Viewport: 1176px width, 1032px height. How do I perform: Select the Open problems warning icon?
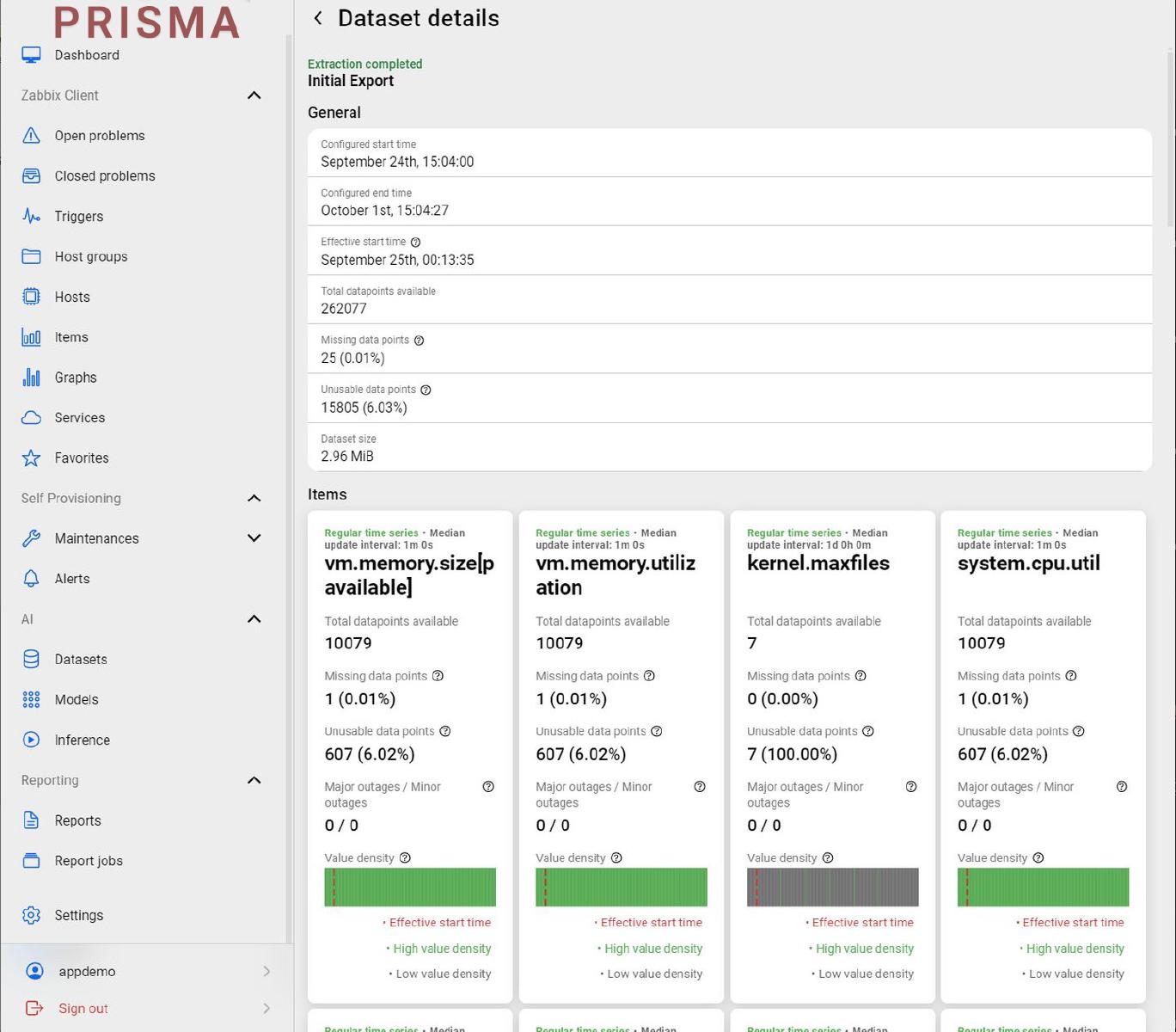31,135
